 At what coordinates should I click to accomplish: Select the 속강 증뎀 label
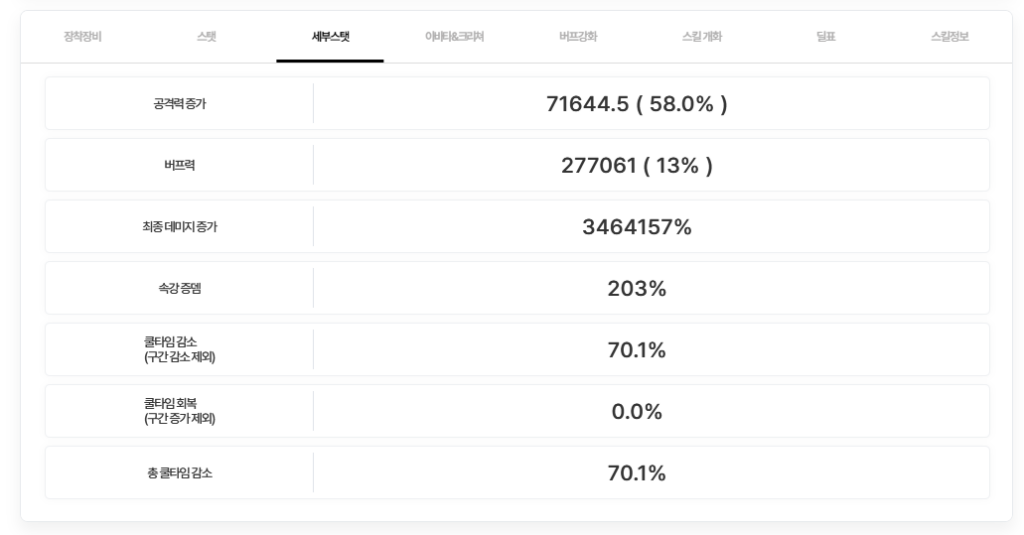[180, 289]
